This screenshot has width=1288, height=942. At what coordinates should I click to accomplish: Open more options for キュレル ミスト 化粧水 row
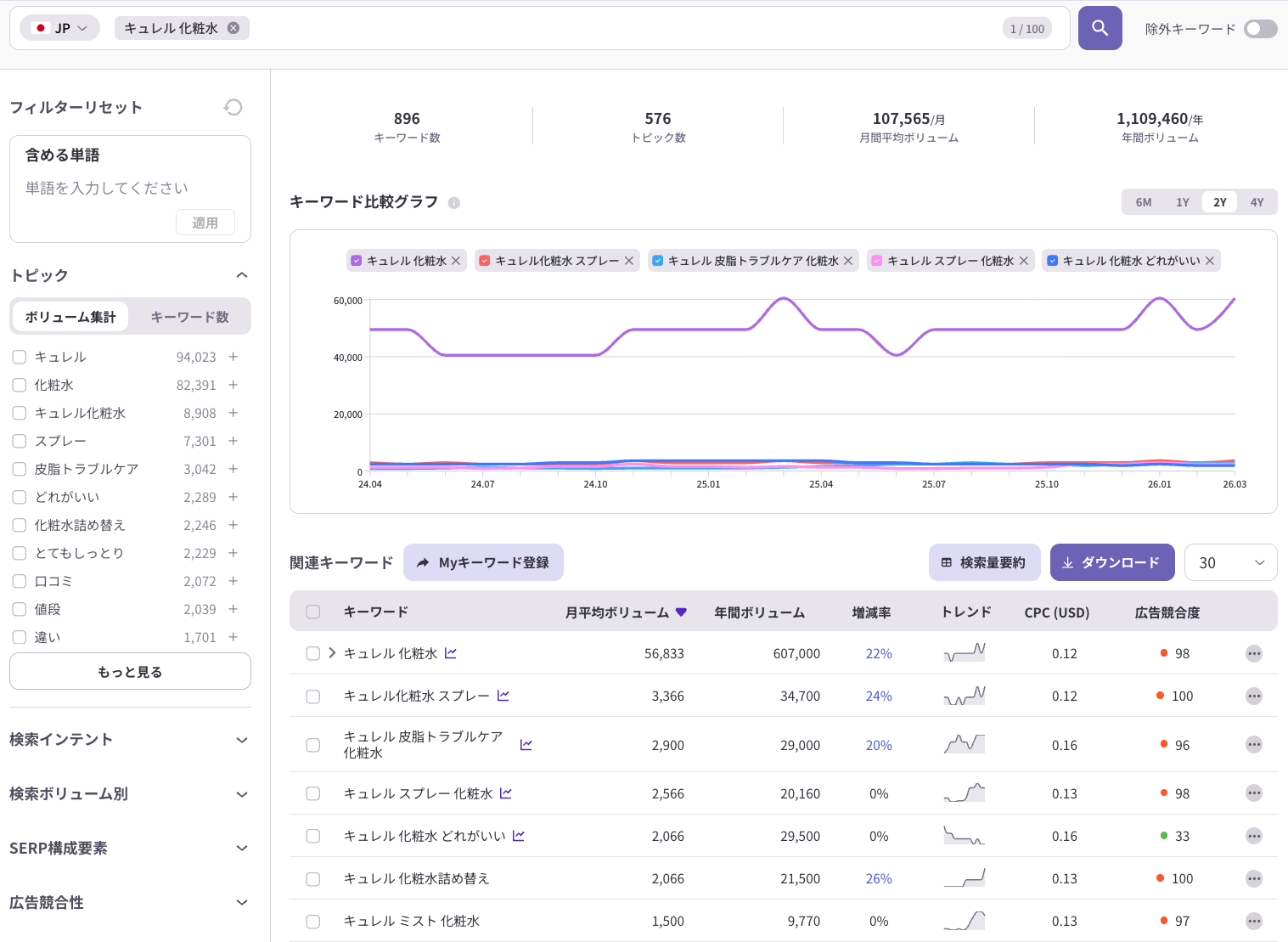pyautogui.click(x=1254, y=921)
